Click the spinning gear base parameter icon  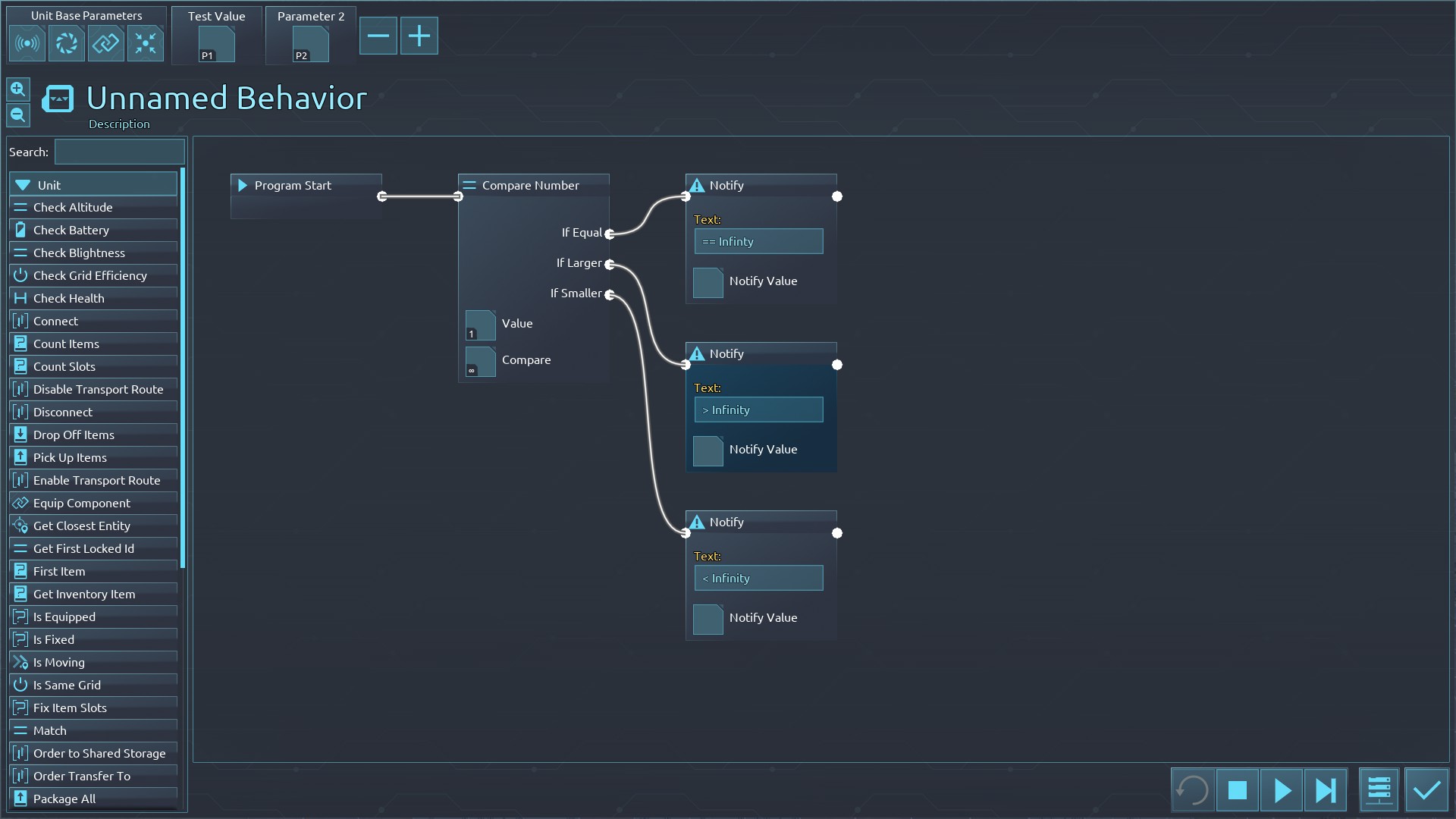[x=67, y=43]
